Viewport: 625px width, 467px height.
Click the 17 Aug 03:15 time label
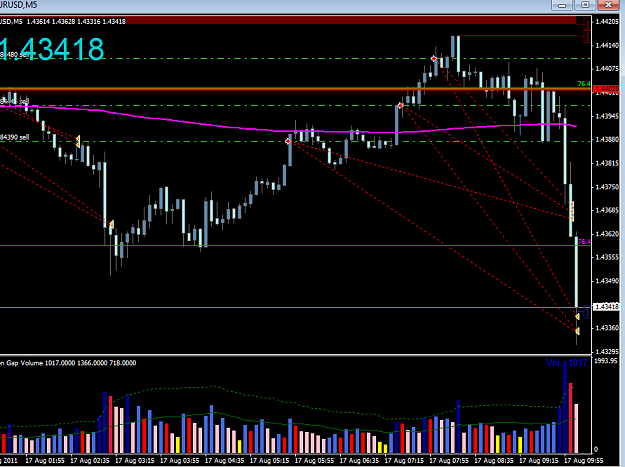[135, 461]
